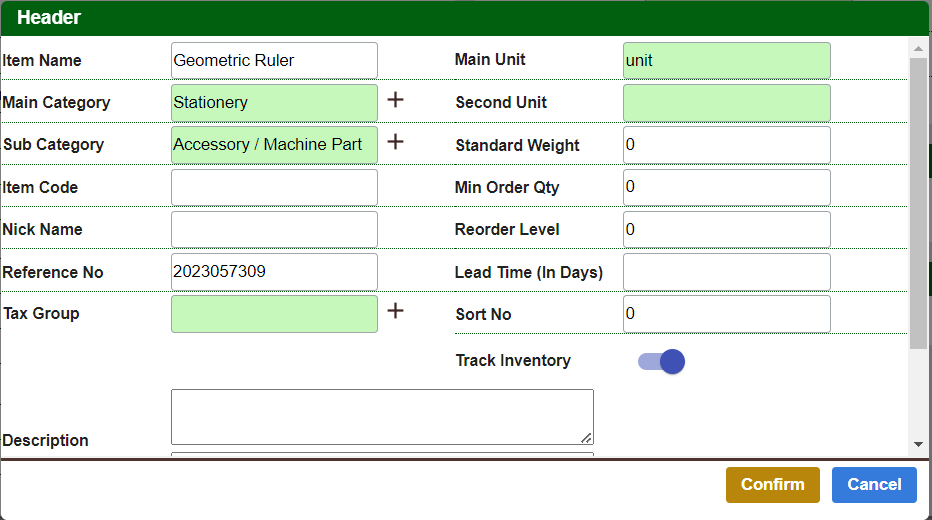Click the scrollbar down arrow
Screen dimensions: 932x520
[x=918, y=445]
